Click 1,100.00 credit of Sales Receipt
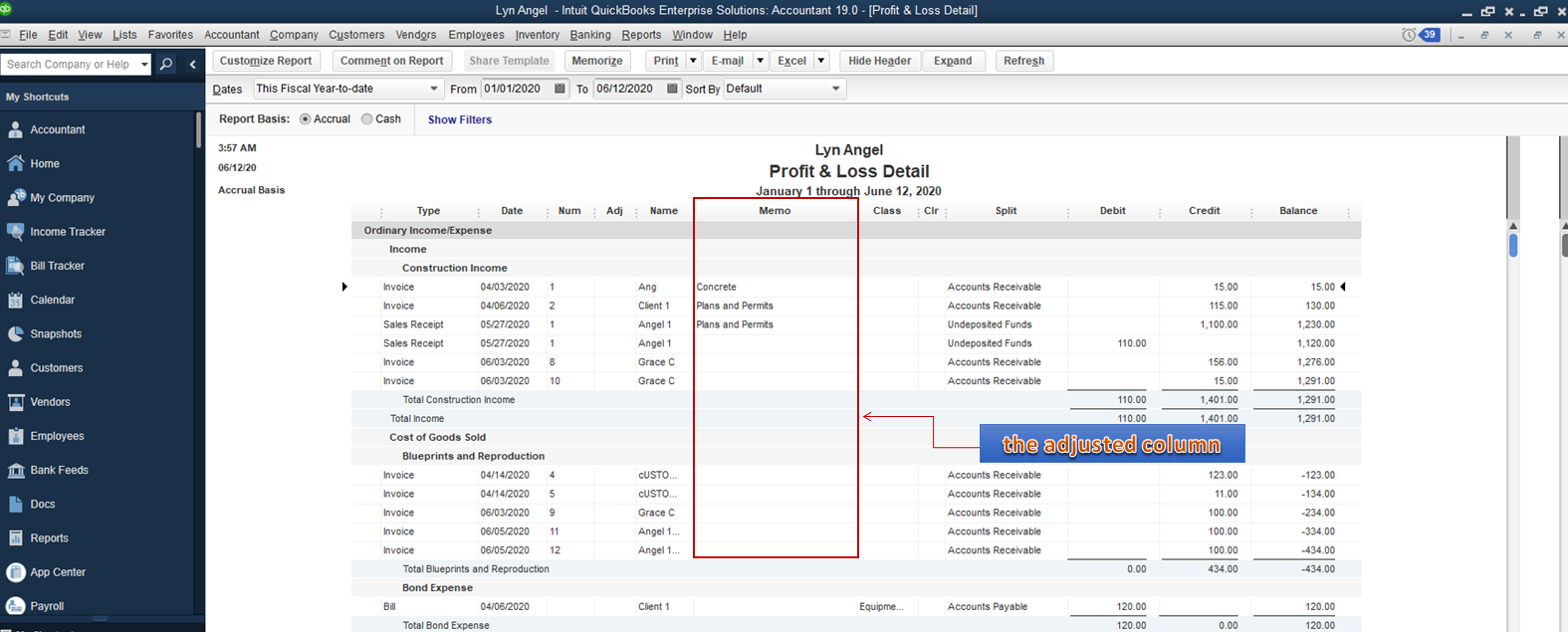1568x632 pixels. click(x=1219, y=324)
